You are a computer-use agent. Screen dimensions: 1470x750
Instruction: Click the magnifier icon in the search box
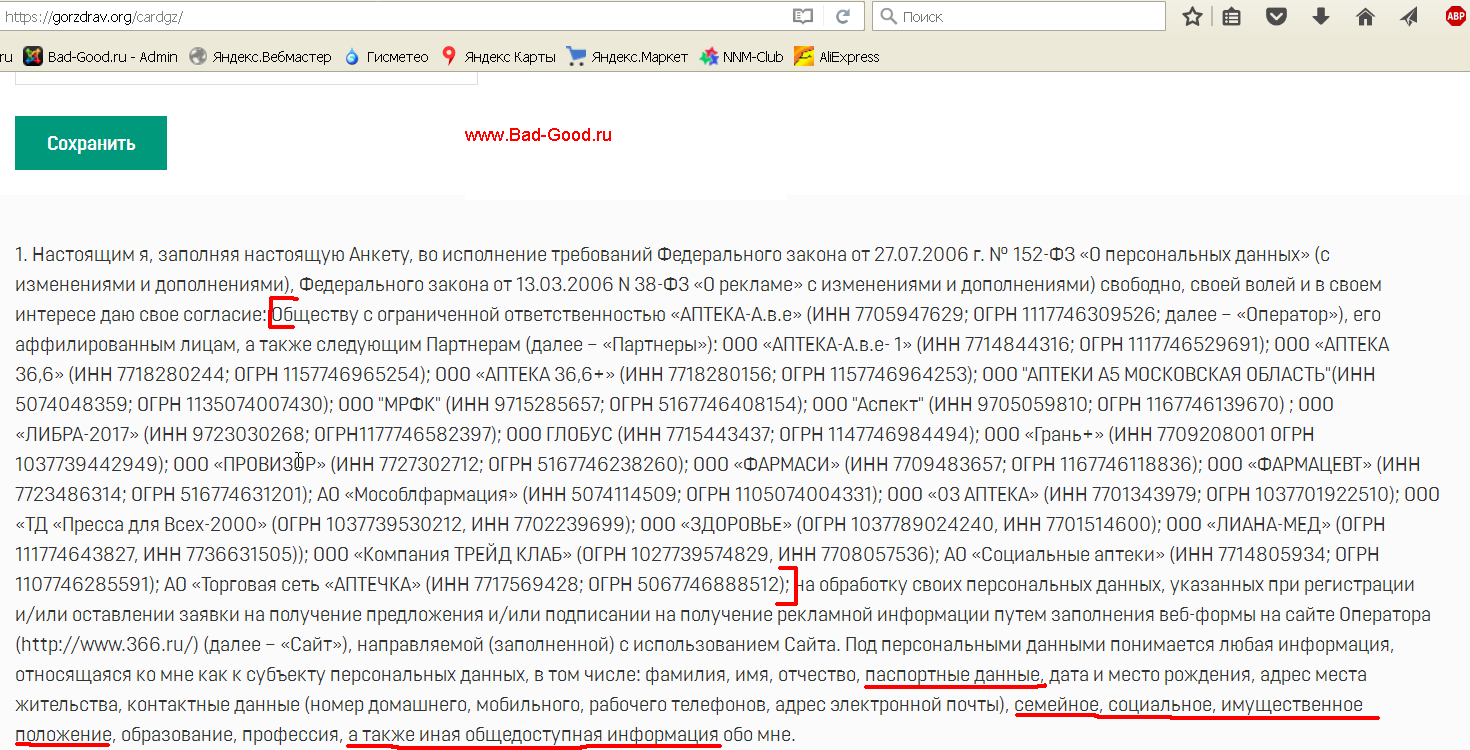[888, 16]
